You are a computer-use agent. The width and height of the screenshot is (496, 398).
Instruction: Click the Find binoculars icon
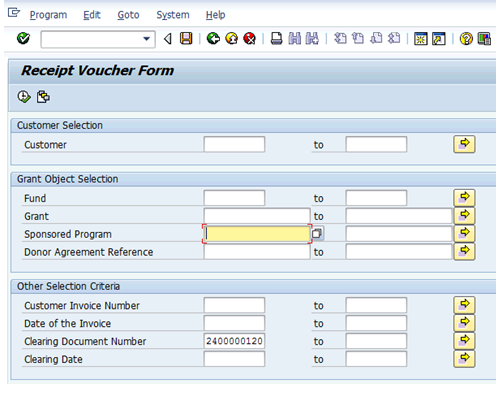coord(295,39)
